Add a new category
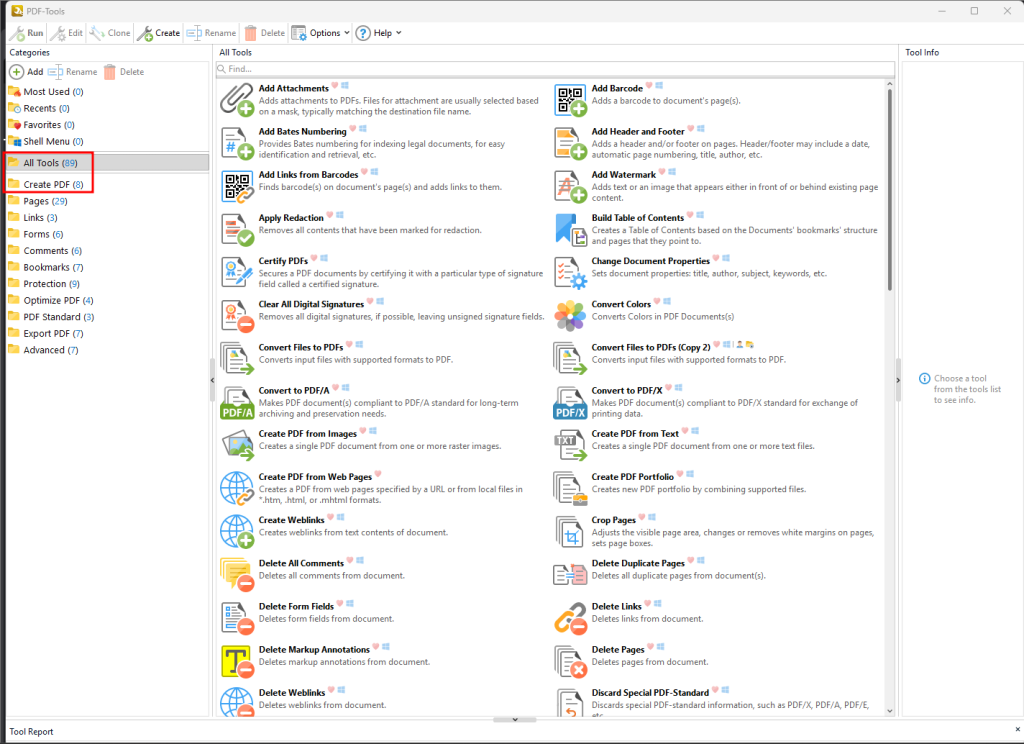This screenshot has height=744, width=1024. [27, 72]
